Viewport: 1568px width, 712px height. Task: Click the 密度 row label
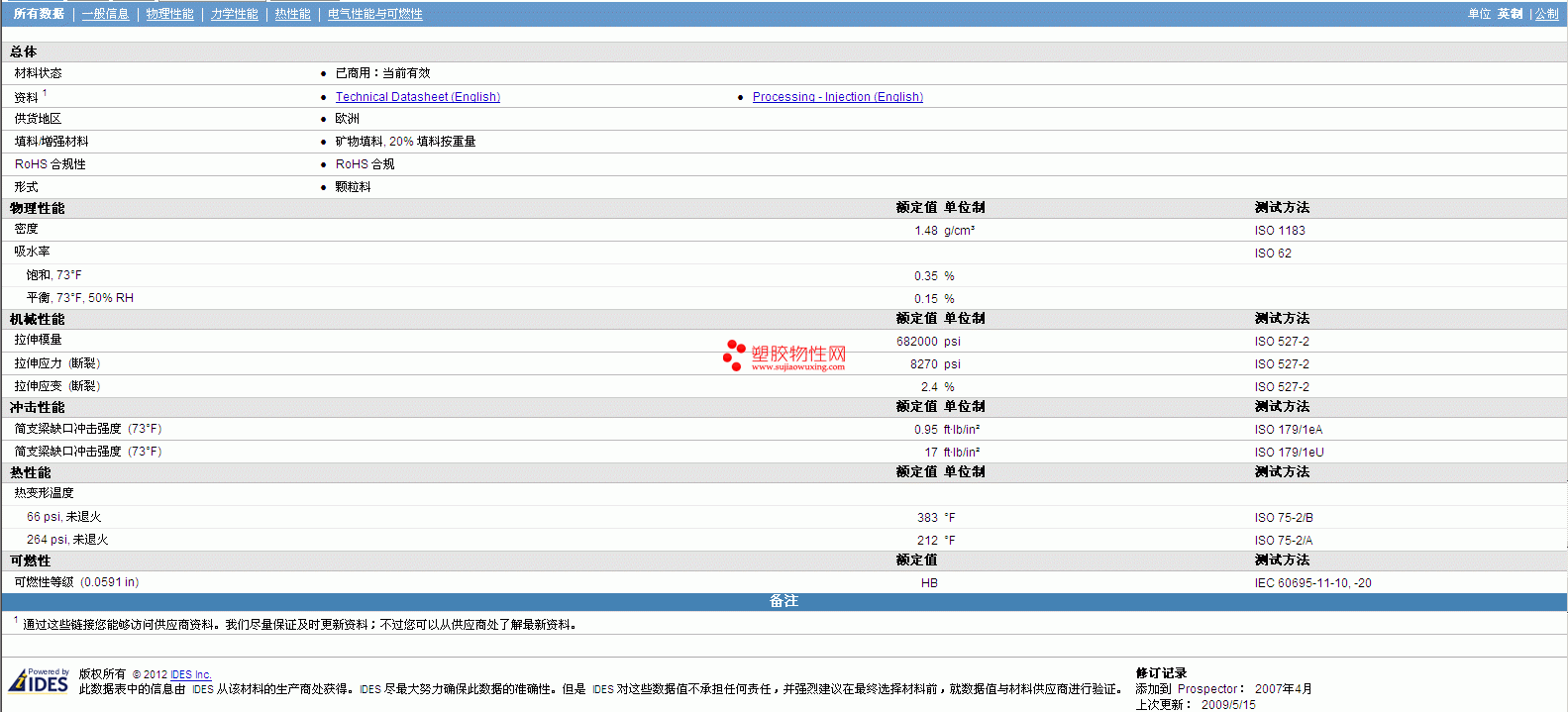[26, 229]
